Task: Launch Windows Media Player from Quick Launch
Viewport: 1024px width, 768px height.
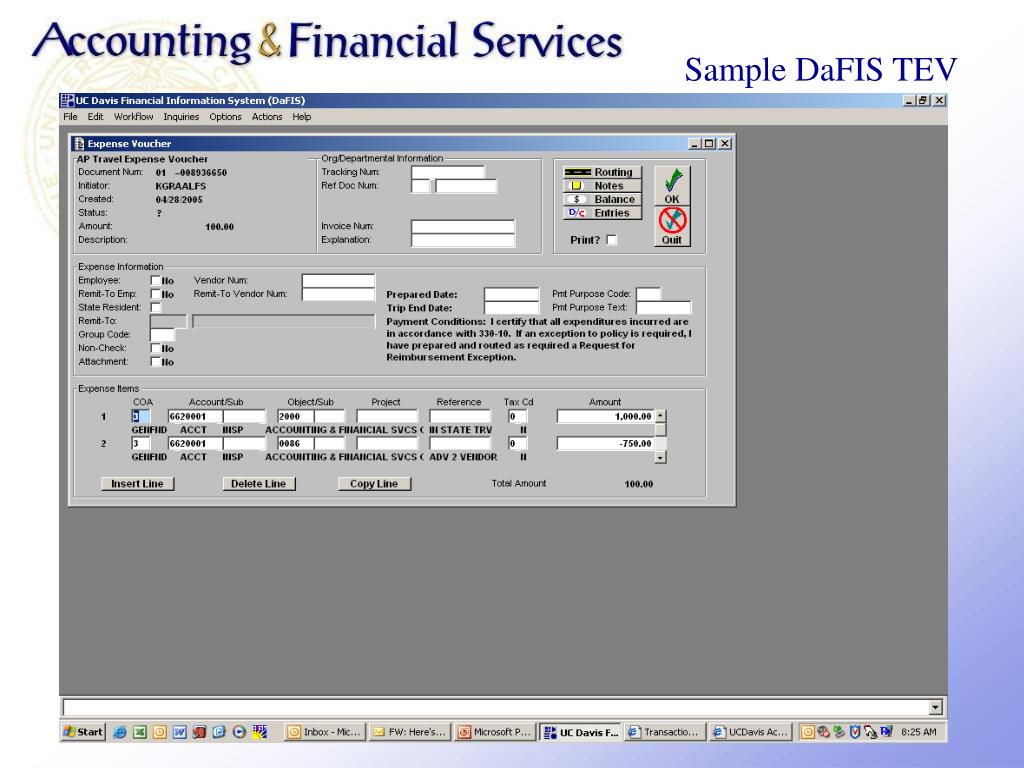Action: click(239, 732)
